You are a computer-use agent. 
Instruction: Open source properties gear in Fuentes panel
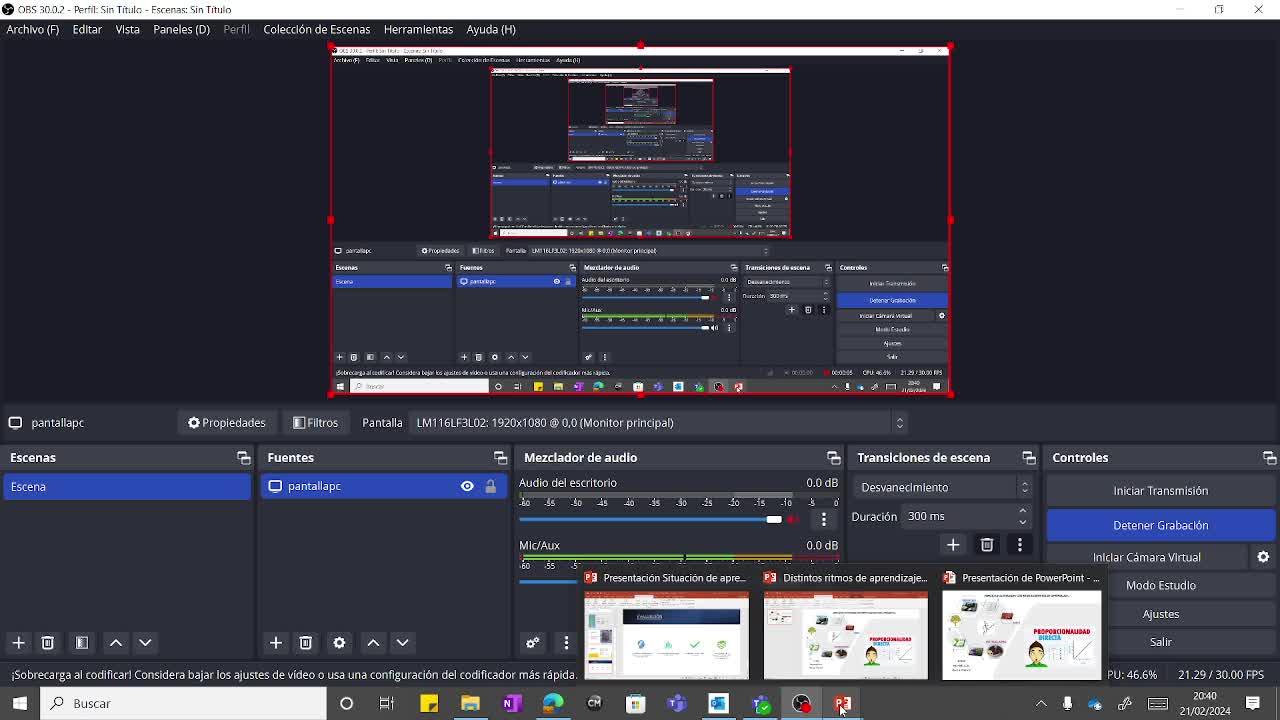339,643
